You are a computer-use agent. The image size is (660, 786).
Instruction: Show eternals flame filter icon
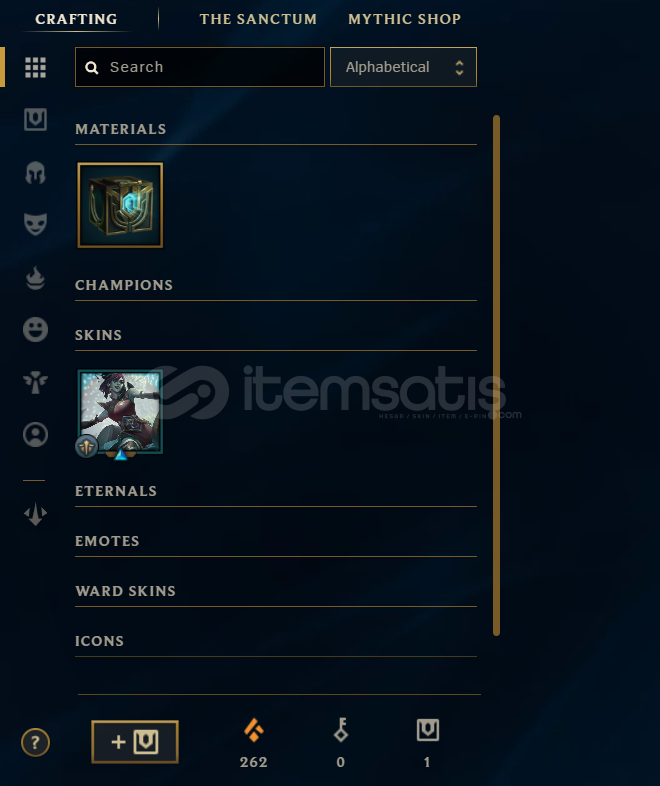[35, 278]
